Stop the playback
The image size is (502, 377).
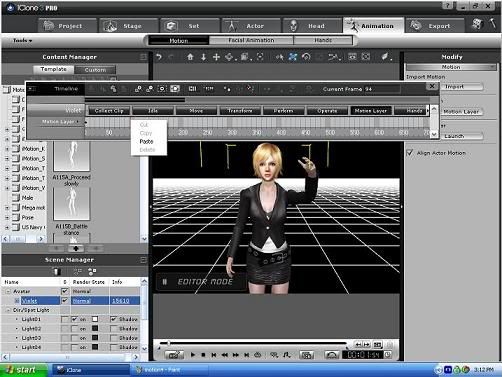point(203,355)
